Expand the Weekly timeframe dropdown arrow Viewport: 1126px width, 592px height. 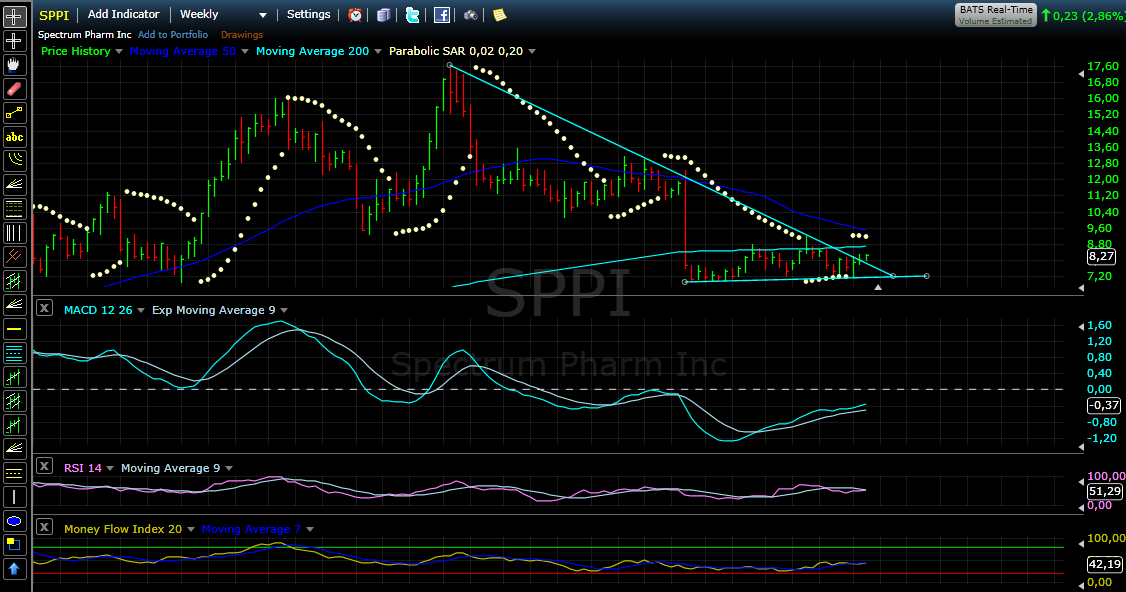point(263,15)
